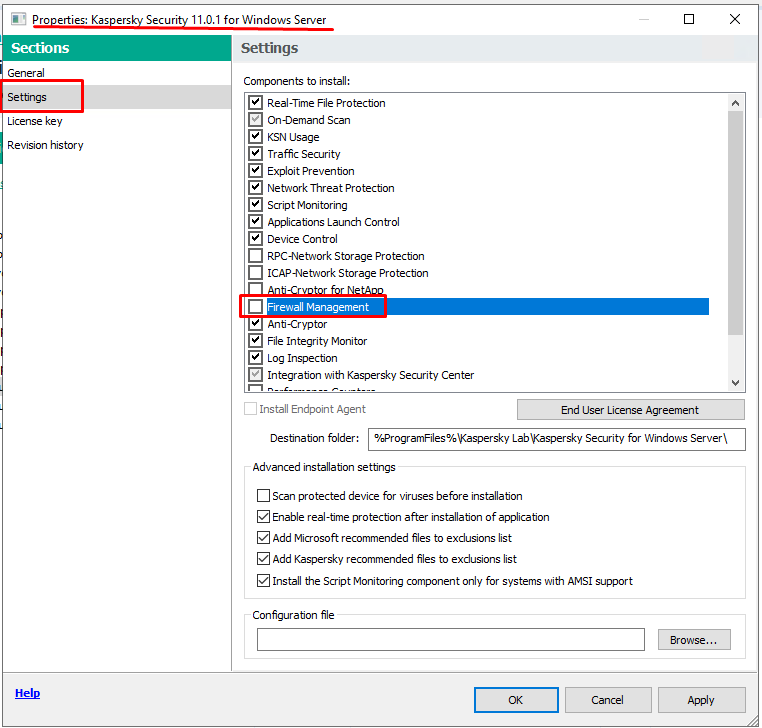Open the General section
The image size is (762, 728).
click(x=26, y=73)
